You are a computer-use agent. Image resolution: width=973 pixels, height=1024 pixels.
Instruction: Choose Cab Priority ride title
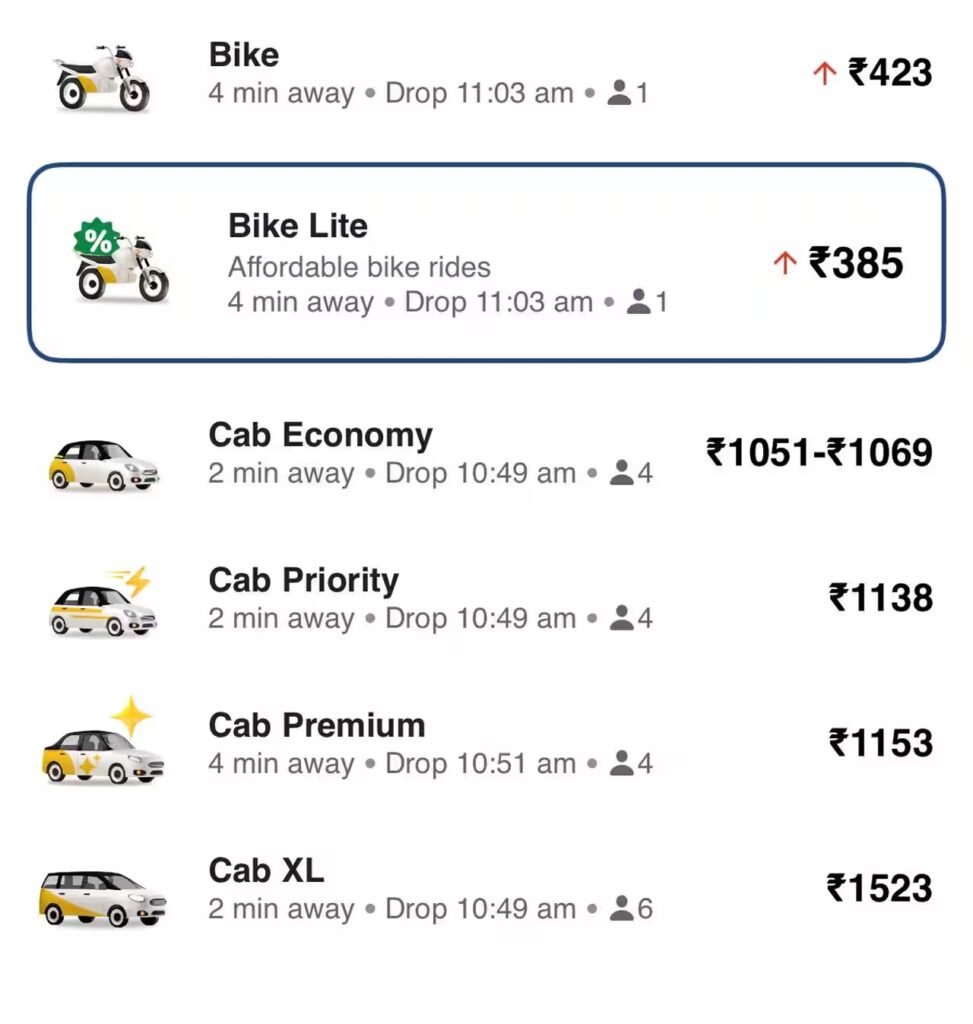coord(304,581)
